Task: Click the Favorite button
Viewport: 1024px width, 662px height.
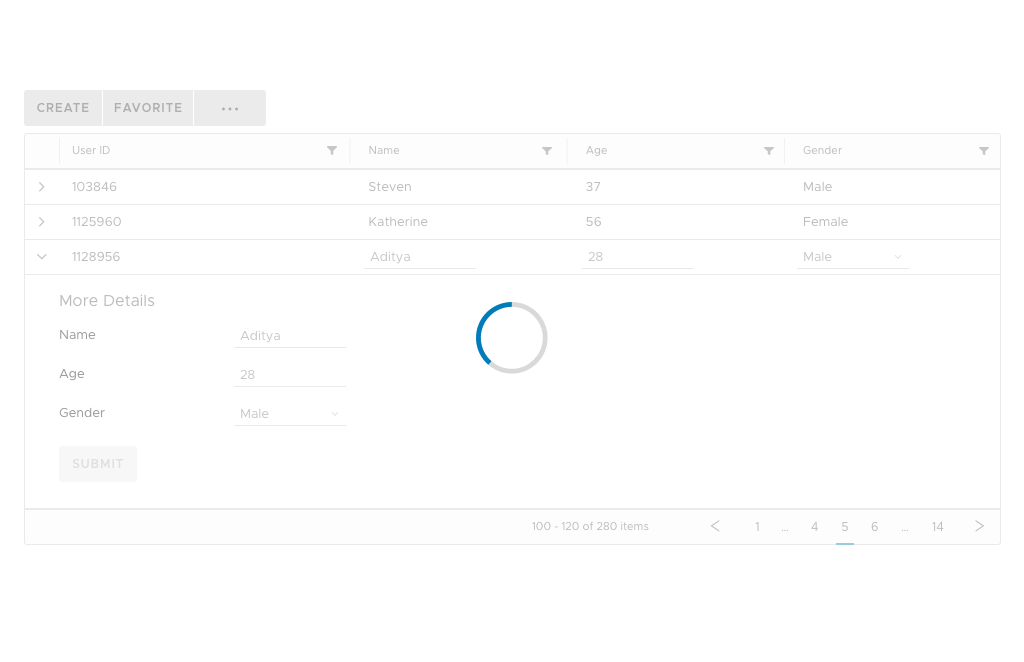Action: [148, 108]
